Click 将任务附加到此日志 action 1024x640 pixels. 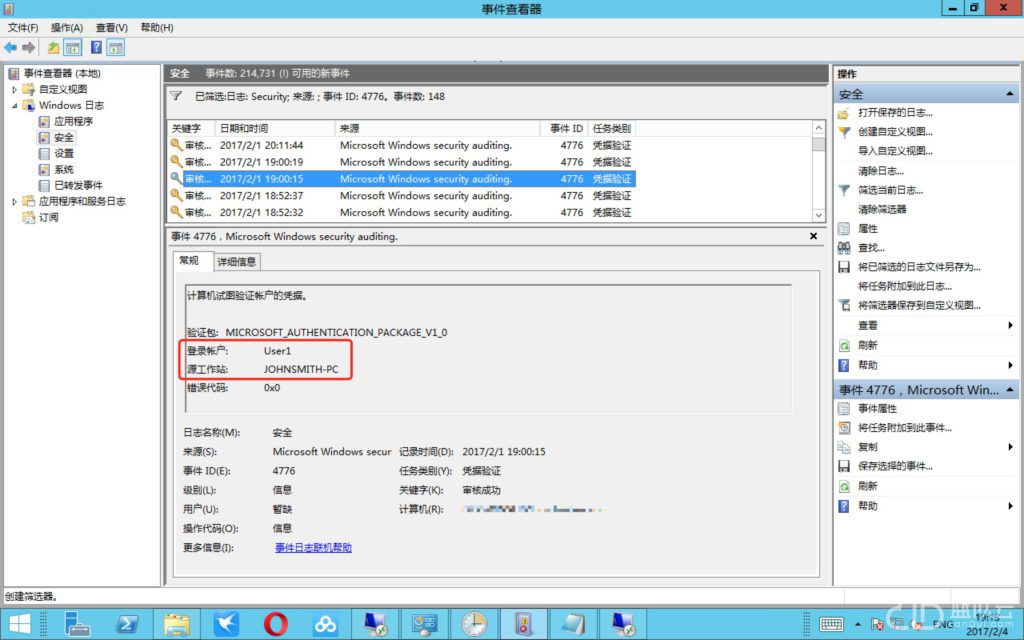(904, 286)
